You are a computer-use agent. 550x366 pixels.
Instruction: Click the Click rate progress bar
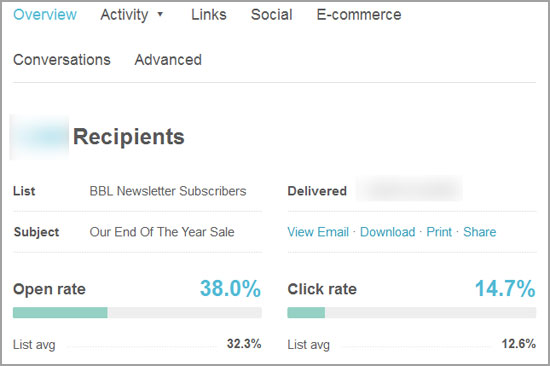coord(412,313)
